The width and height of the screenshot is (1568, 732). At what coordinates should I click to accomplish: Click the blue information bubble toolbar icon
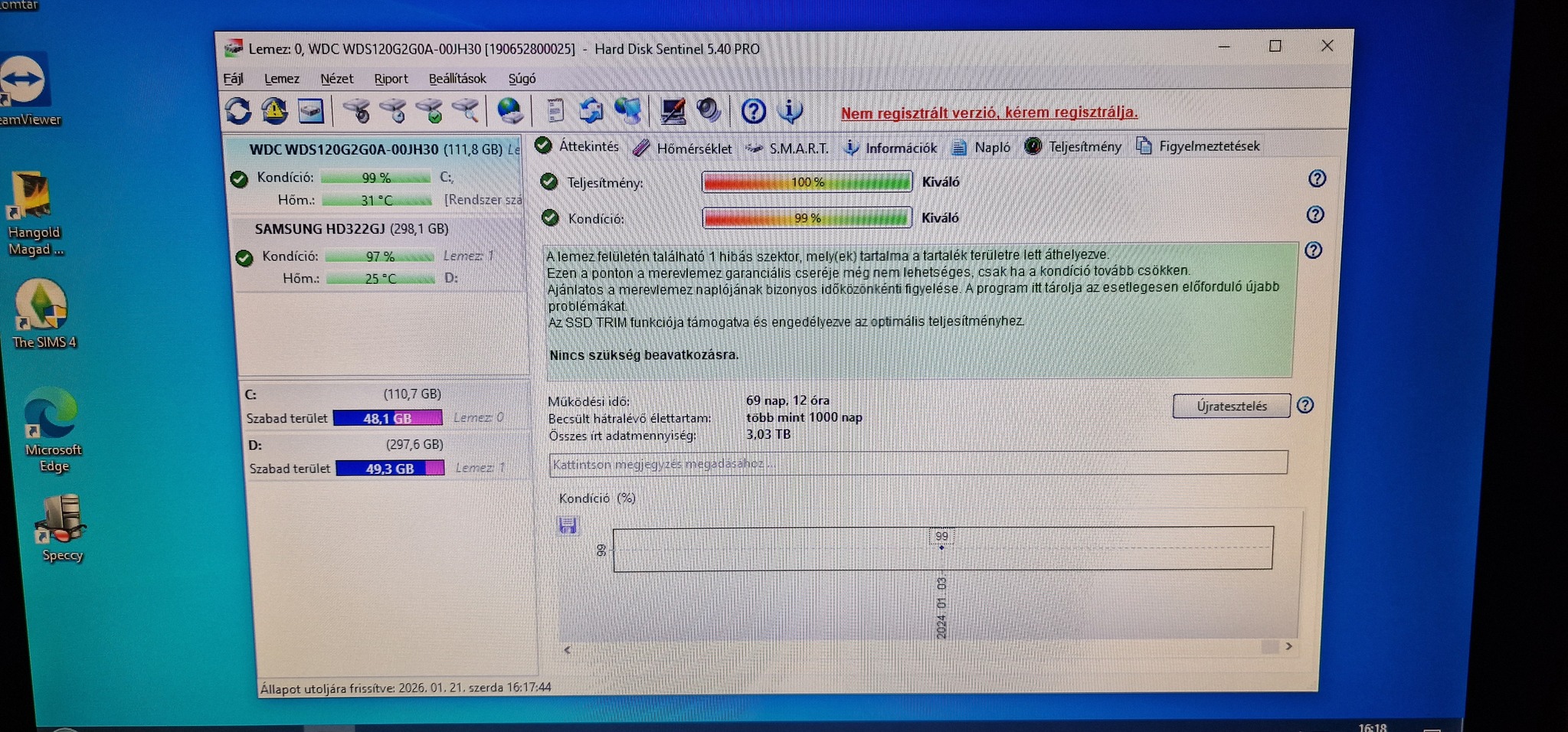tap(791, 111)
